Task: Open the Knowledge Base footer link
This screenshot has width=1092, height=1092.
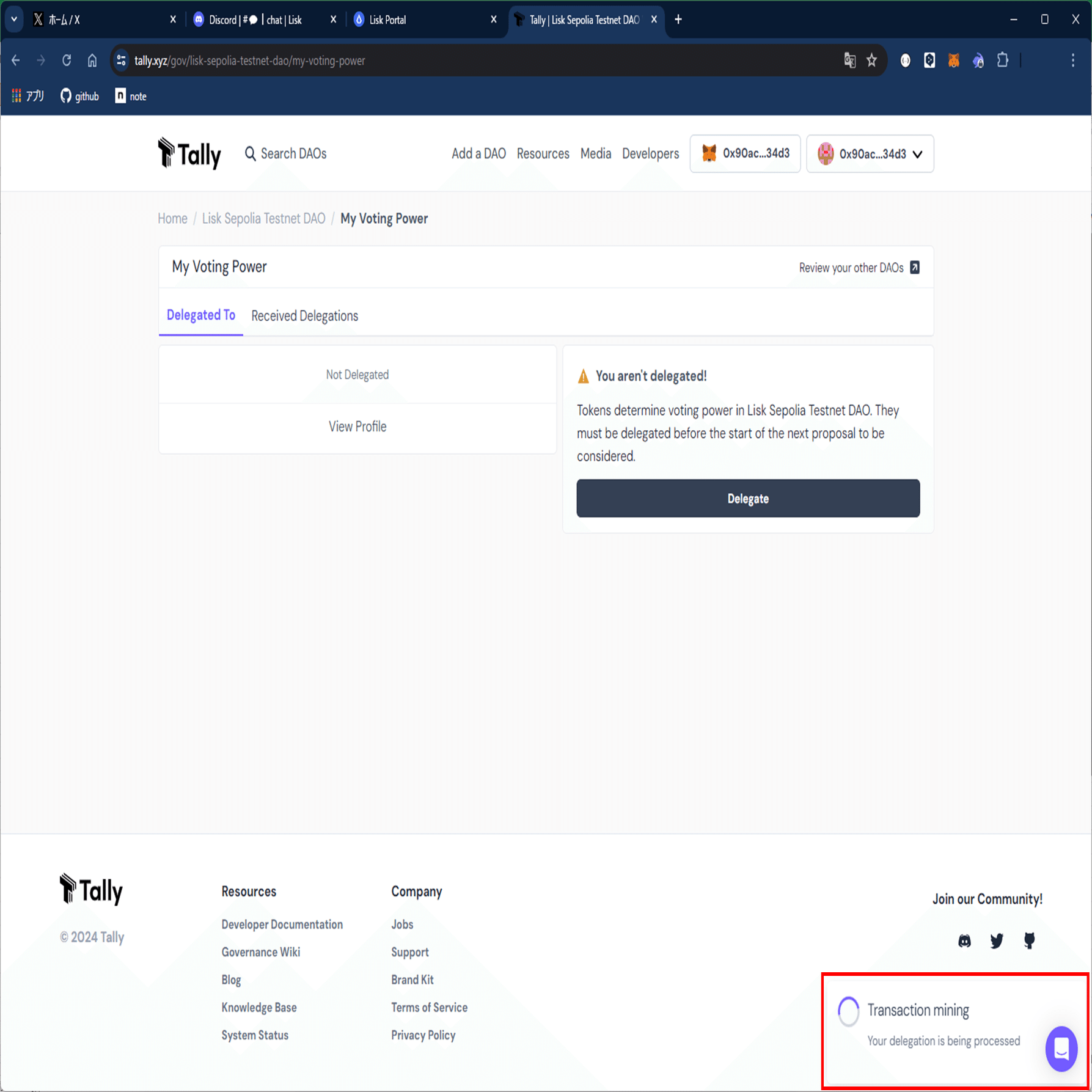Action: 259,1007
